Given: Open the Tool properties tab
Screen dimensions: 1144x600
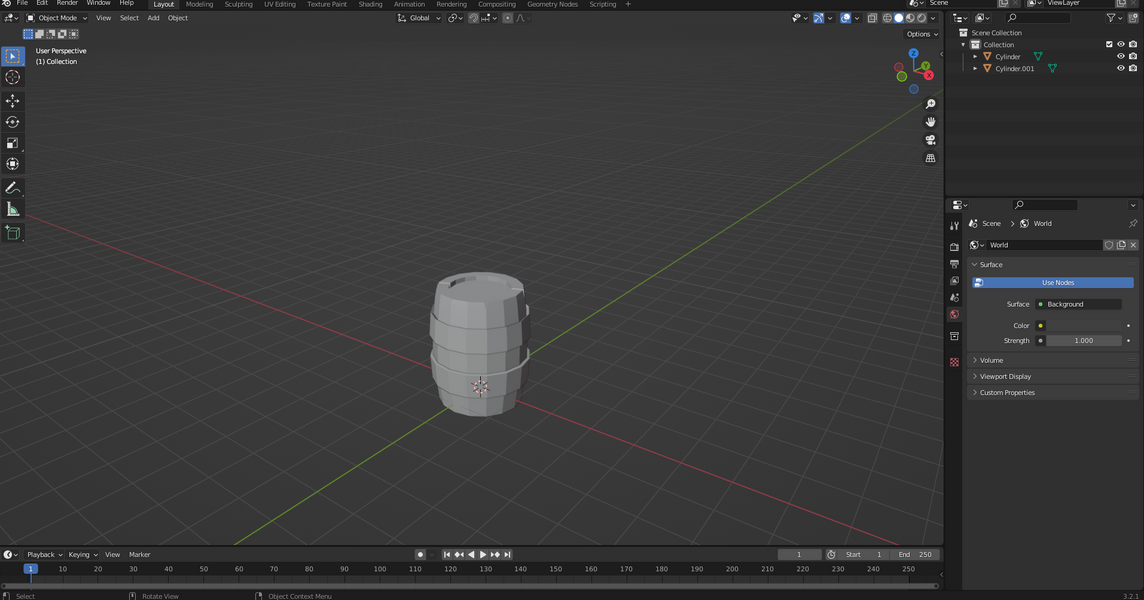Looking at the screenshot, I should pos(954,226).
